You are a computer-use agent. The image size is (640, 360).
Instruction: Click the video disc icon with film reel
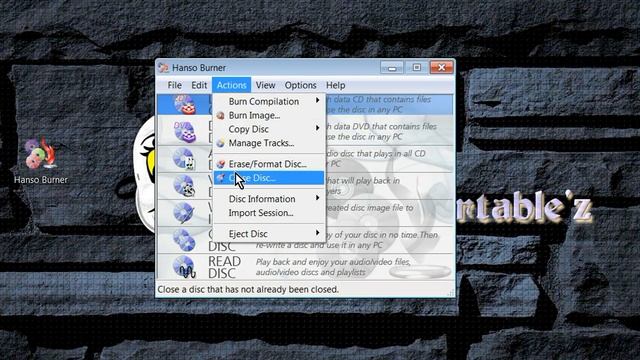(x=184, y=186)
